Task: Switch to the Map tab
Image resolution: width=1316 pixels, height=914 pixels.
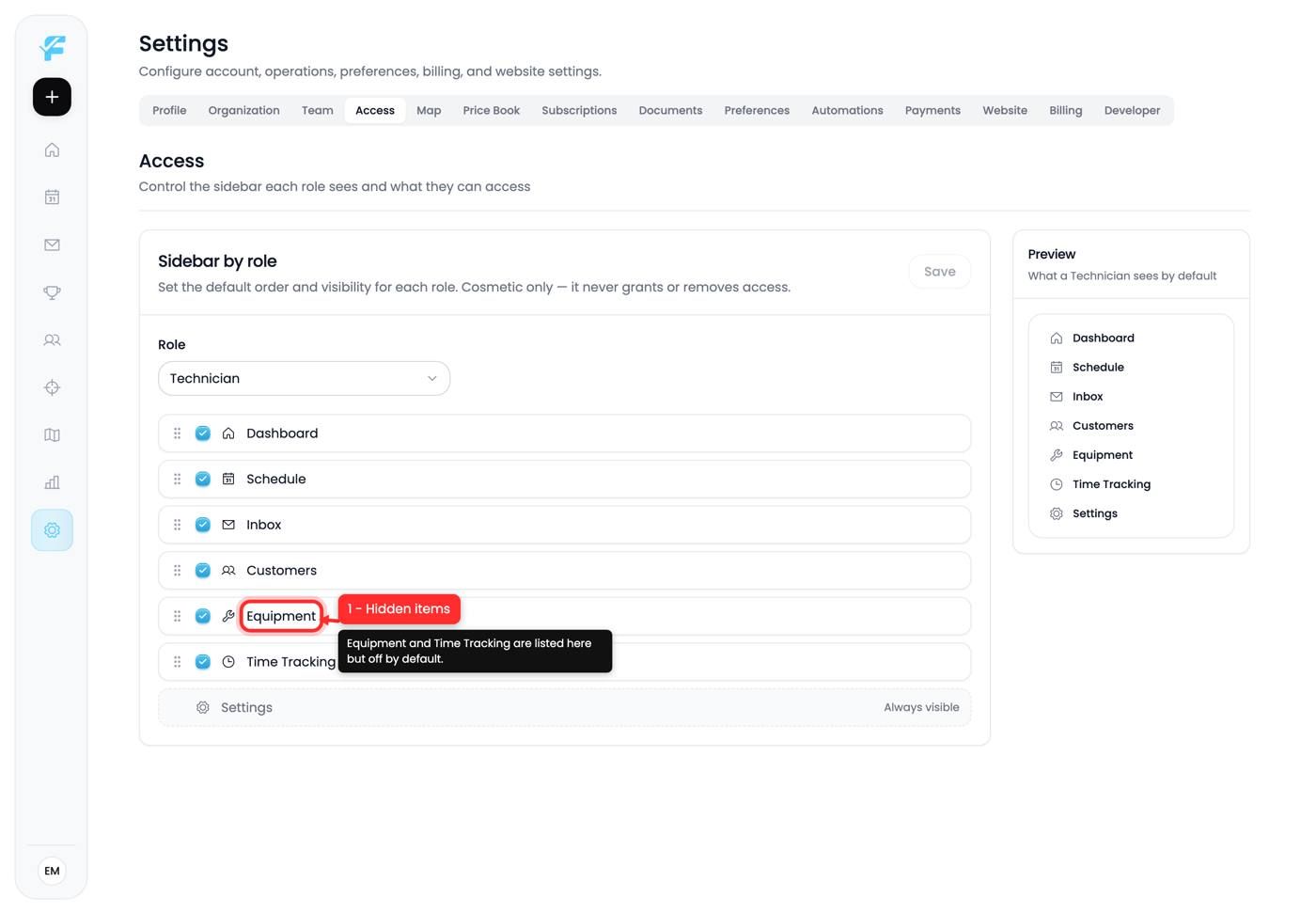Action: pyautogui.click(x=429, y=110)
